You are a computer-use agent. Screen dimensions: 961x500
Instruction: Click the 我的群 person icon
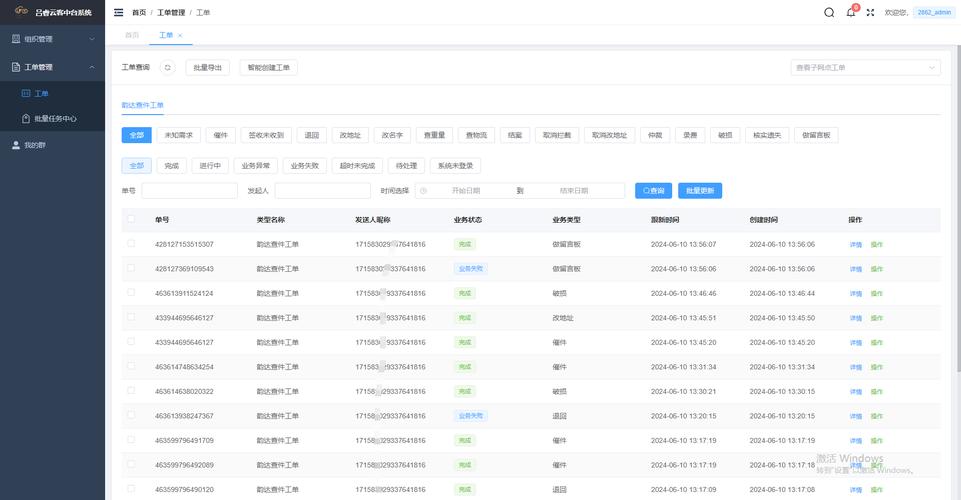[x=16, y=145]
